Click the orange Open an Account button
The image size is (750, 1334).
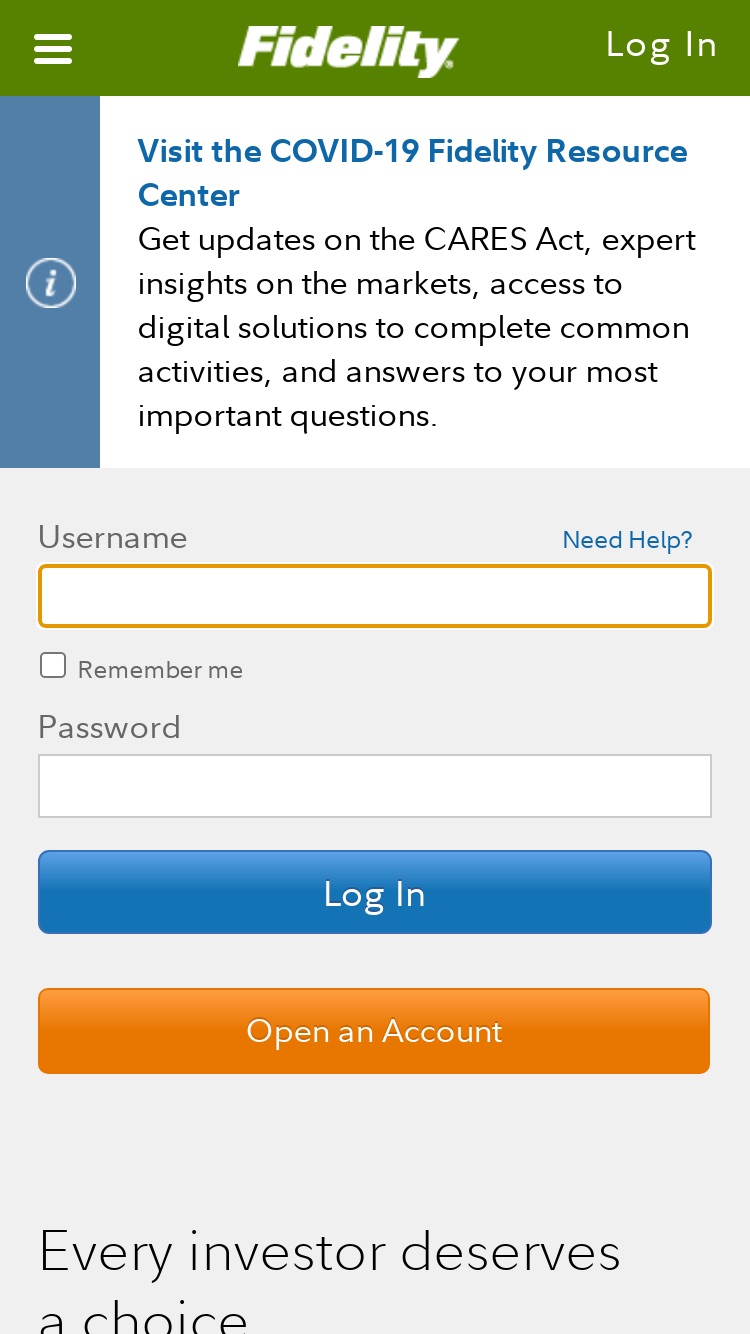pos(374,1031)
